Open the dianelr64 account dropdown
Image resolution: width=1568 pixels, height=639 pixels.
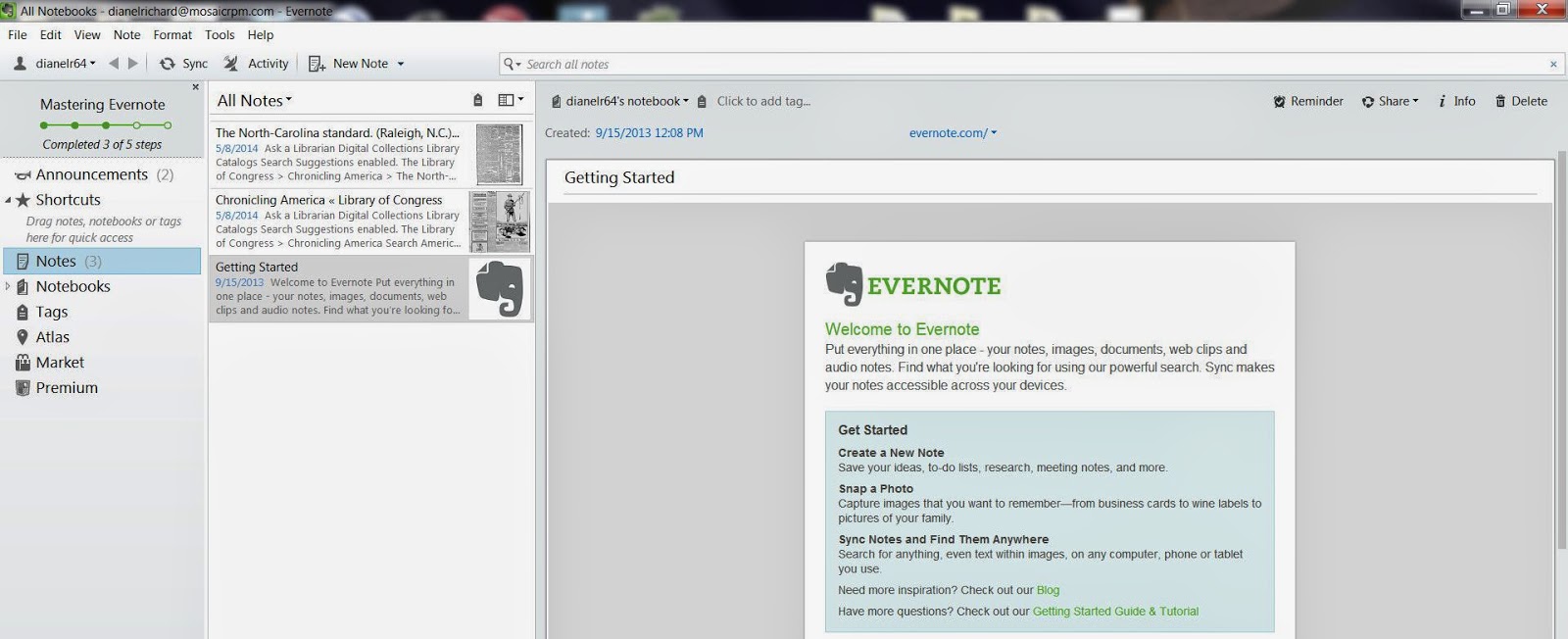(x=92, y=64)
